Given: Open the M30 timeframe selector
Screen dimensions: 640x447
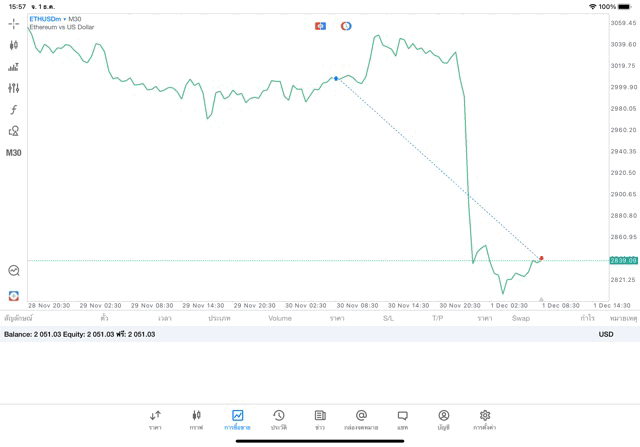Looking at the screenshot, I should 13,153.
